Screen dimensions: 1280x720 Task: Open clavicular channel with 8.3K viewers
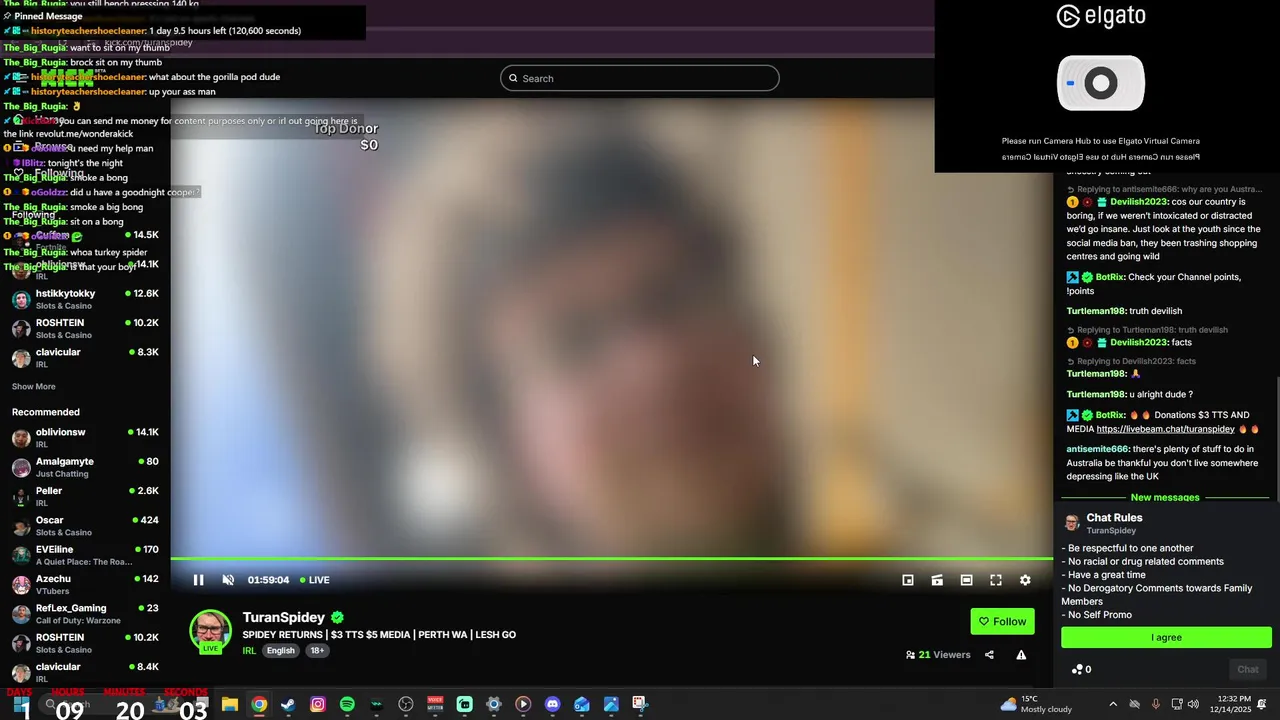click(85, 357)
